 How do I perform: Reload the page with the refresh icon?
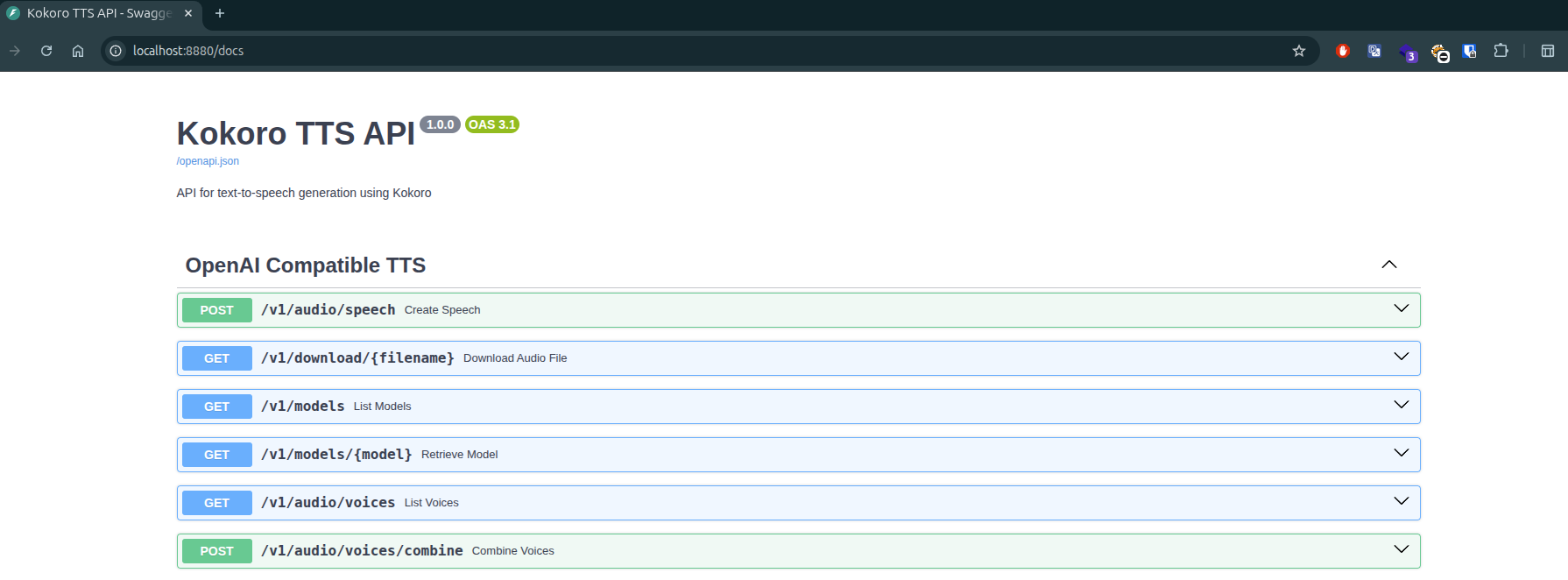[x=46, y=51]
